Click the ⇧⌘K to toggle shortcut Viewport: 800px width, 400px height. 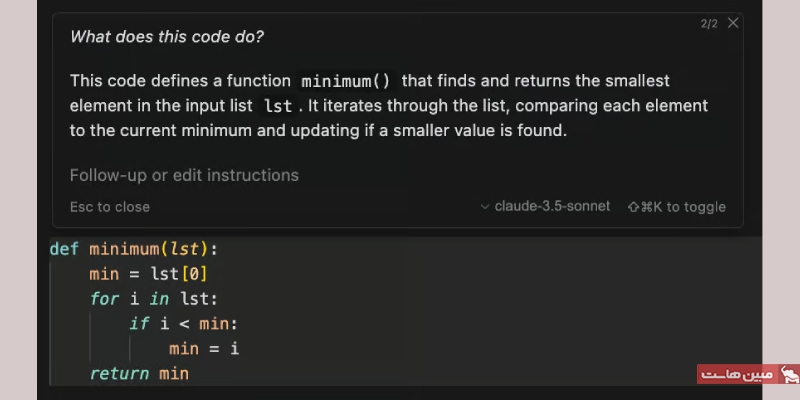pyautogui.click(x=677, y=207)
